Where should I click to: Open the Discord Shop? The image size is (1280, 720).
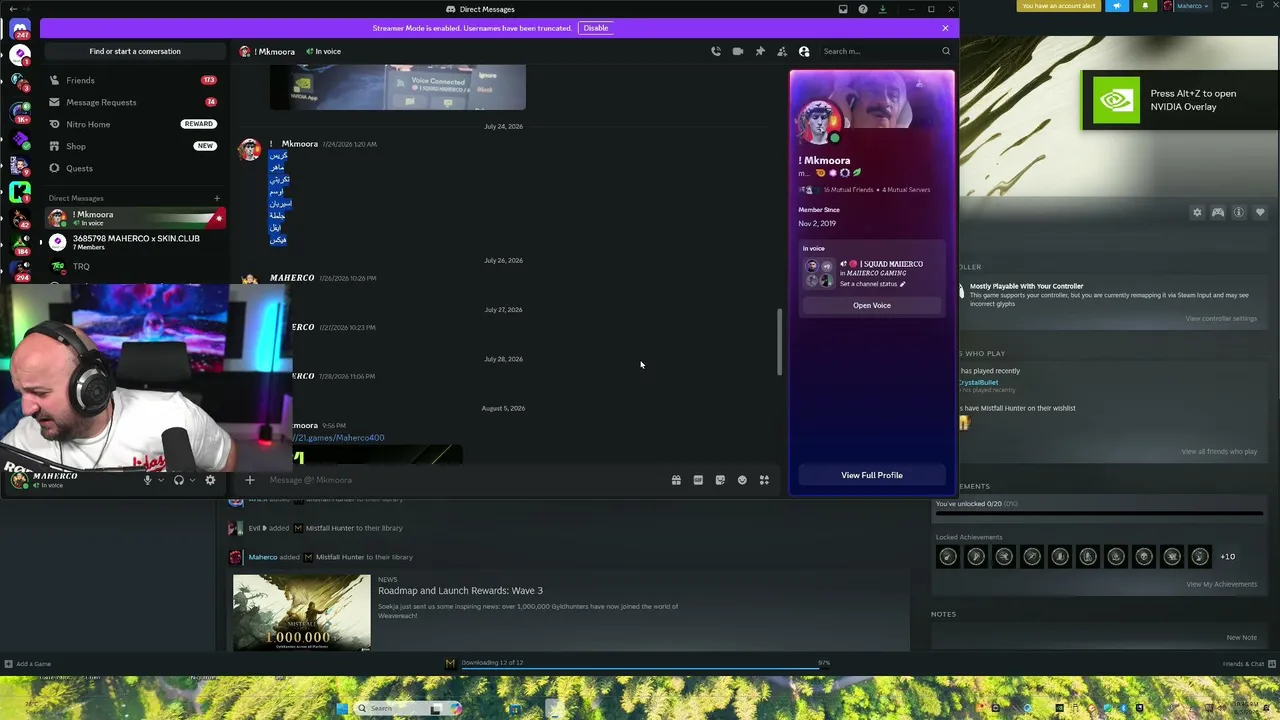click(x=133, y=146)
